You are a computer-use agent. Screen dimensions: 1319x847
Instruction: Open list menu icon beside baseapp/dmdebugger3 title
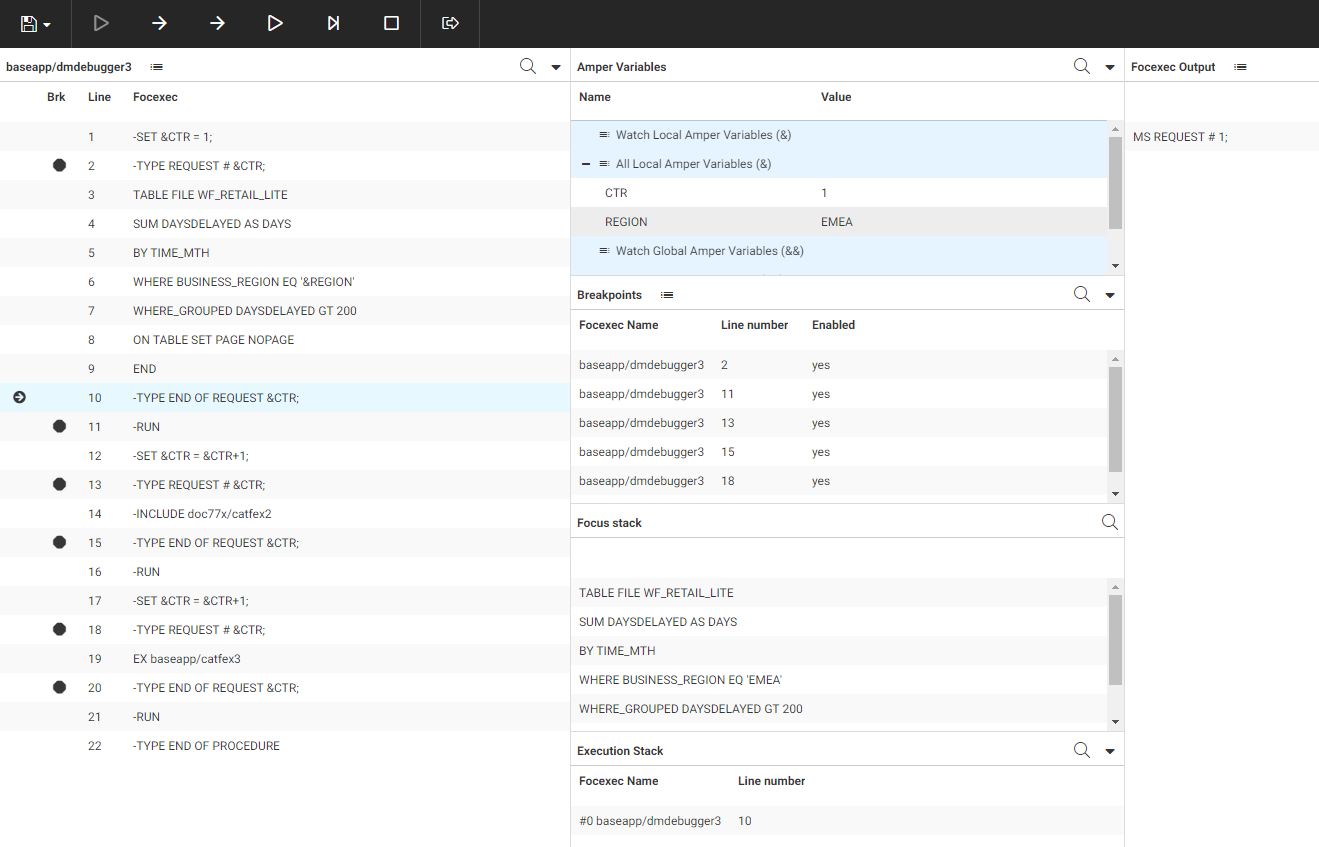(157, 67)
